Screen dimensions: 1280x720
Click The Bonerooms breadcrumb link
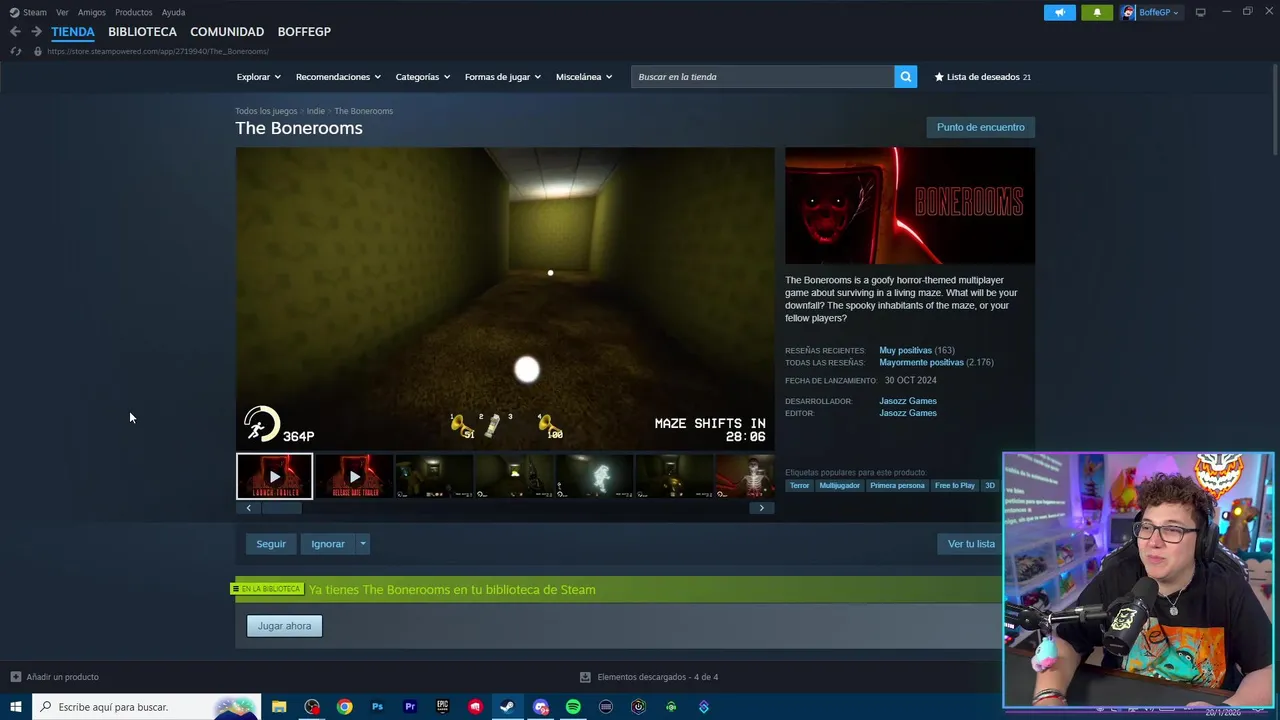[363, 111]
